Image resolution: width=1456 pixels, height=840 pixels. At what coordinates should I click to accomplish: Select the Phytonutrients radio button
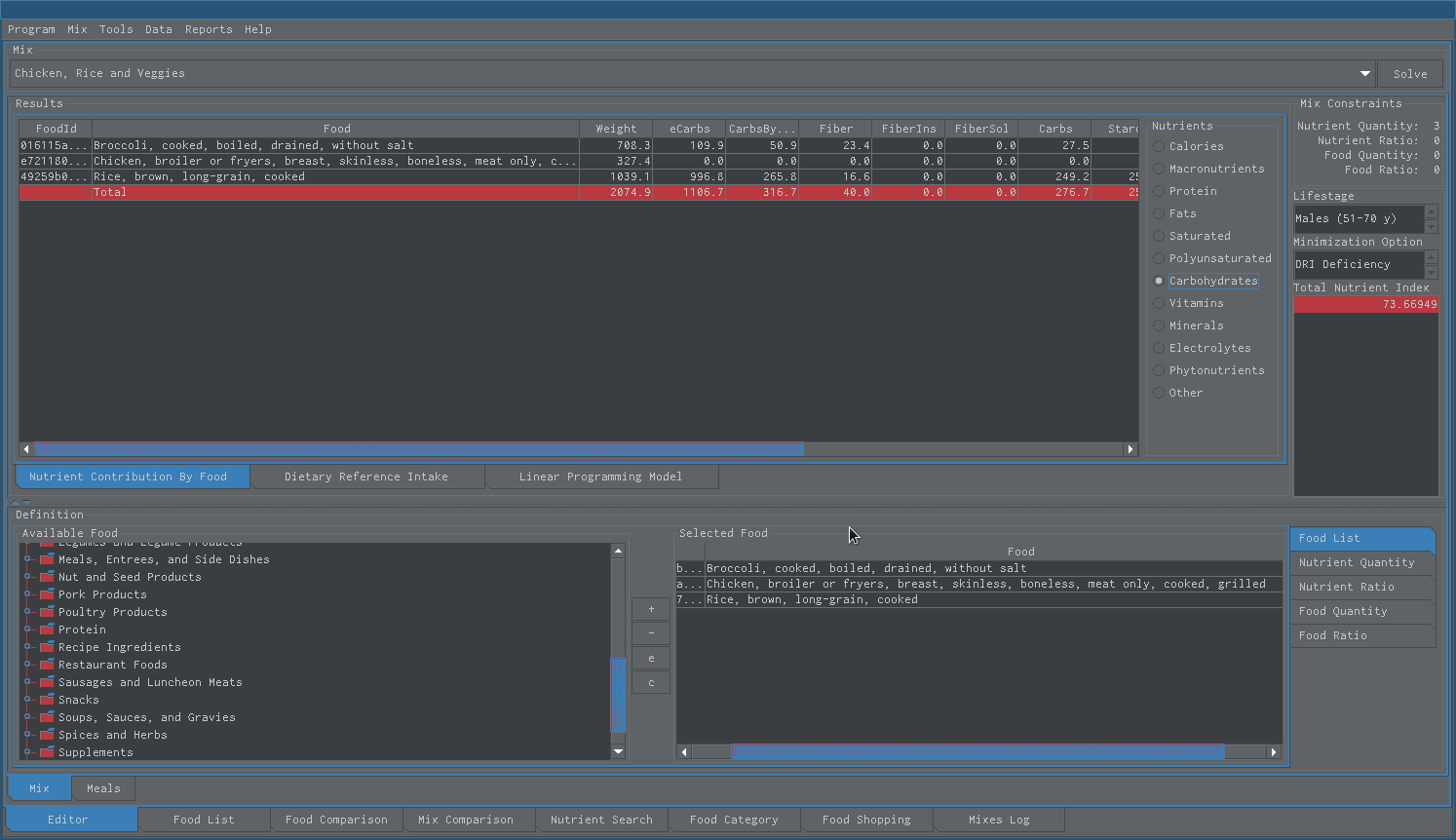point(1159,370)
